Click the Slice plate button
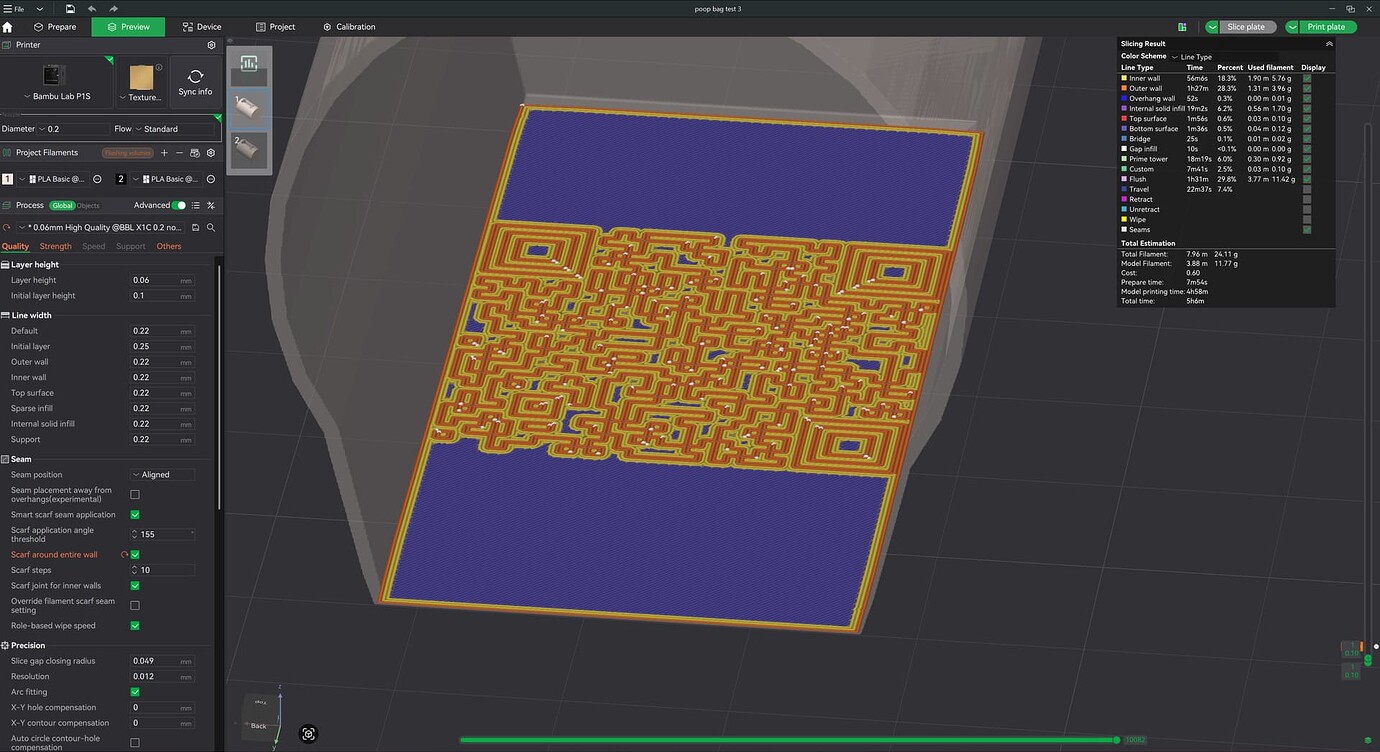Screen dimensions: 1380x752 coord(1247,27)
